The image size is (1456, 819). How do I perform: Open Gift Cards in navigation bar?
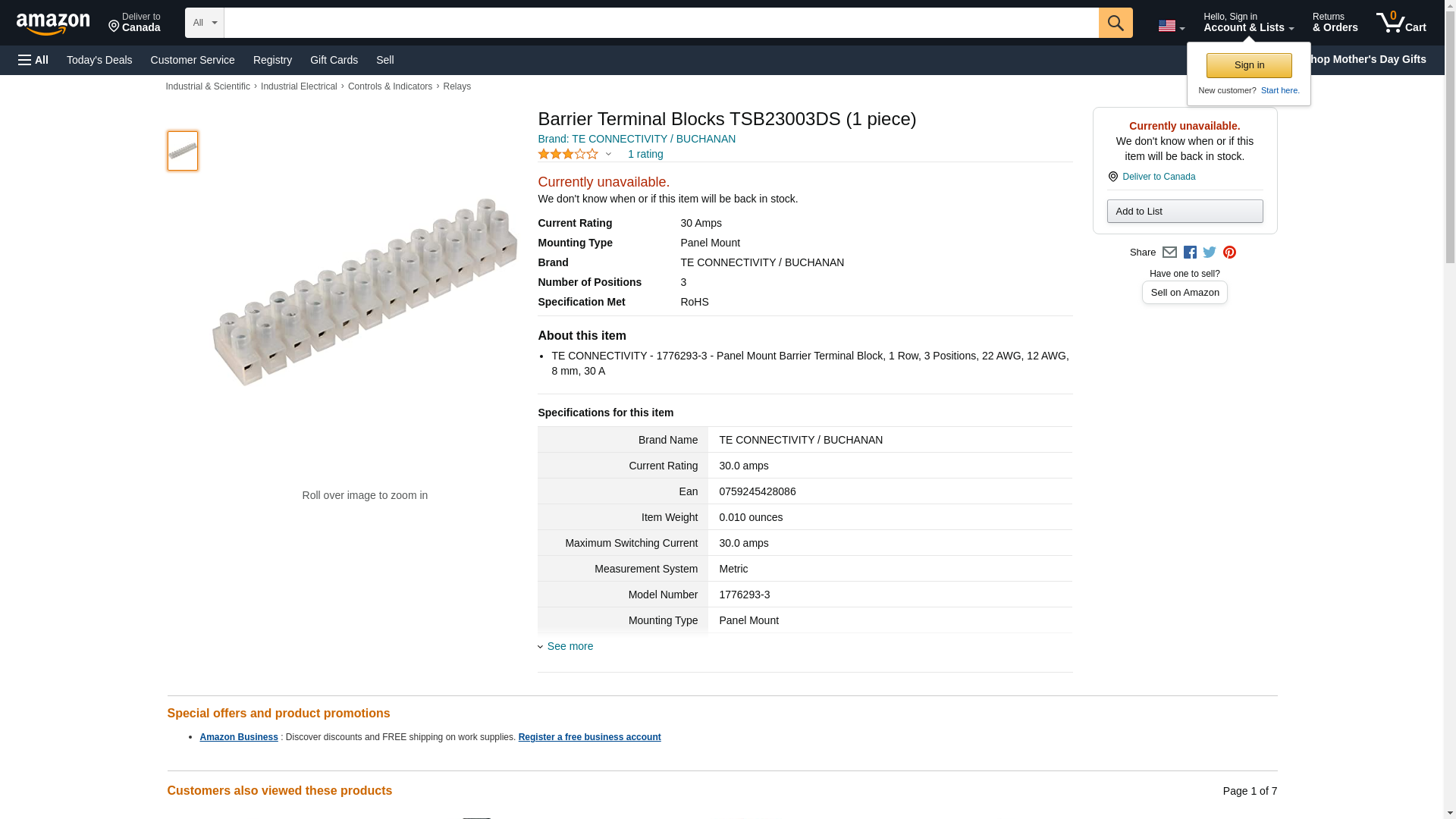[x=334, y=60]
